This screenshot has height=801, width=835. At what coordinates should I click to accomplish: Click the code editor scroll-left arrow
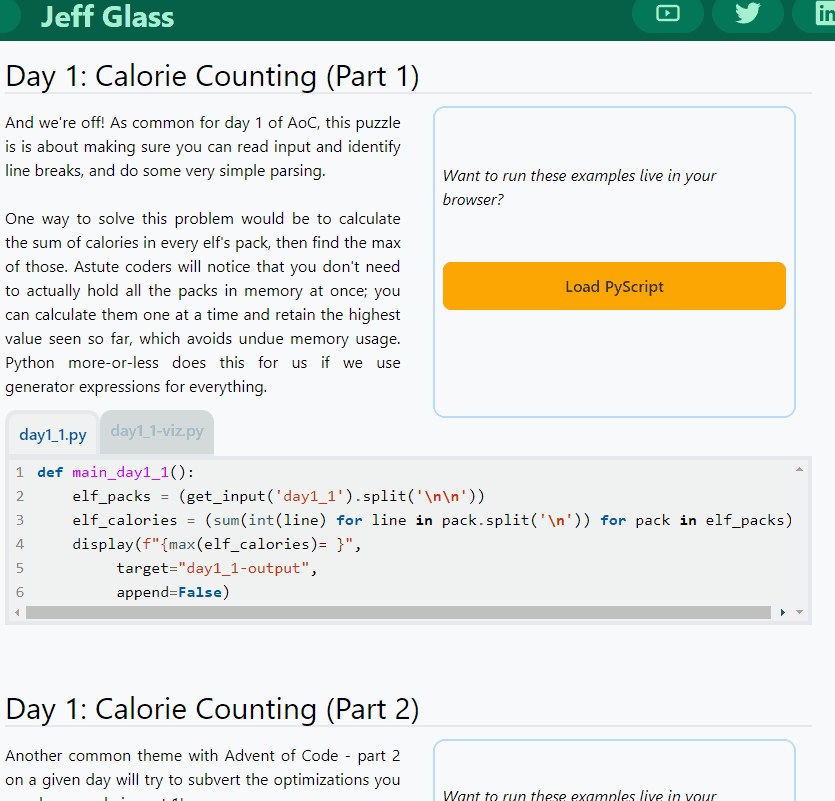17,612
